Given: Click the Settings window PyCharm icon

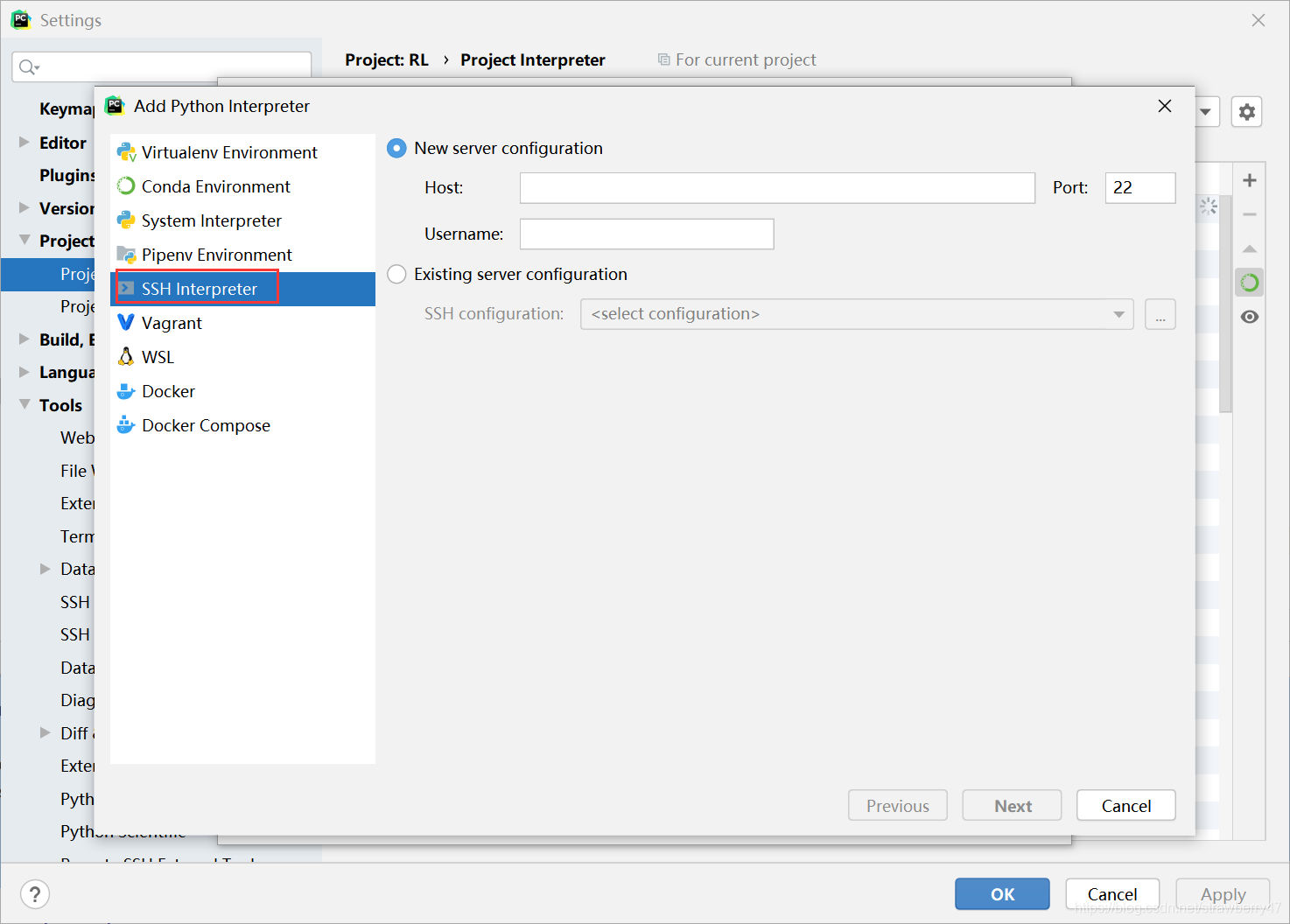Looking at the screenshot, I should (21, 20).
